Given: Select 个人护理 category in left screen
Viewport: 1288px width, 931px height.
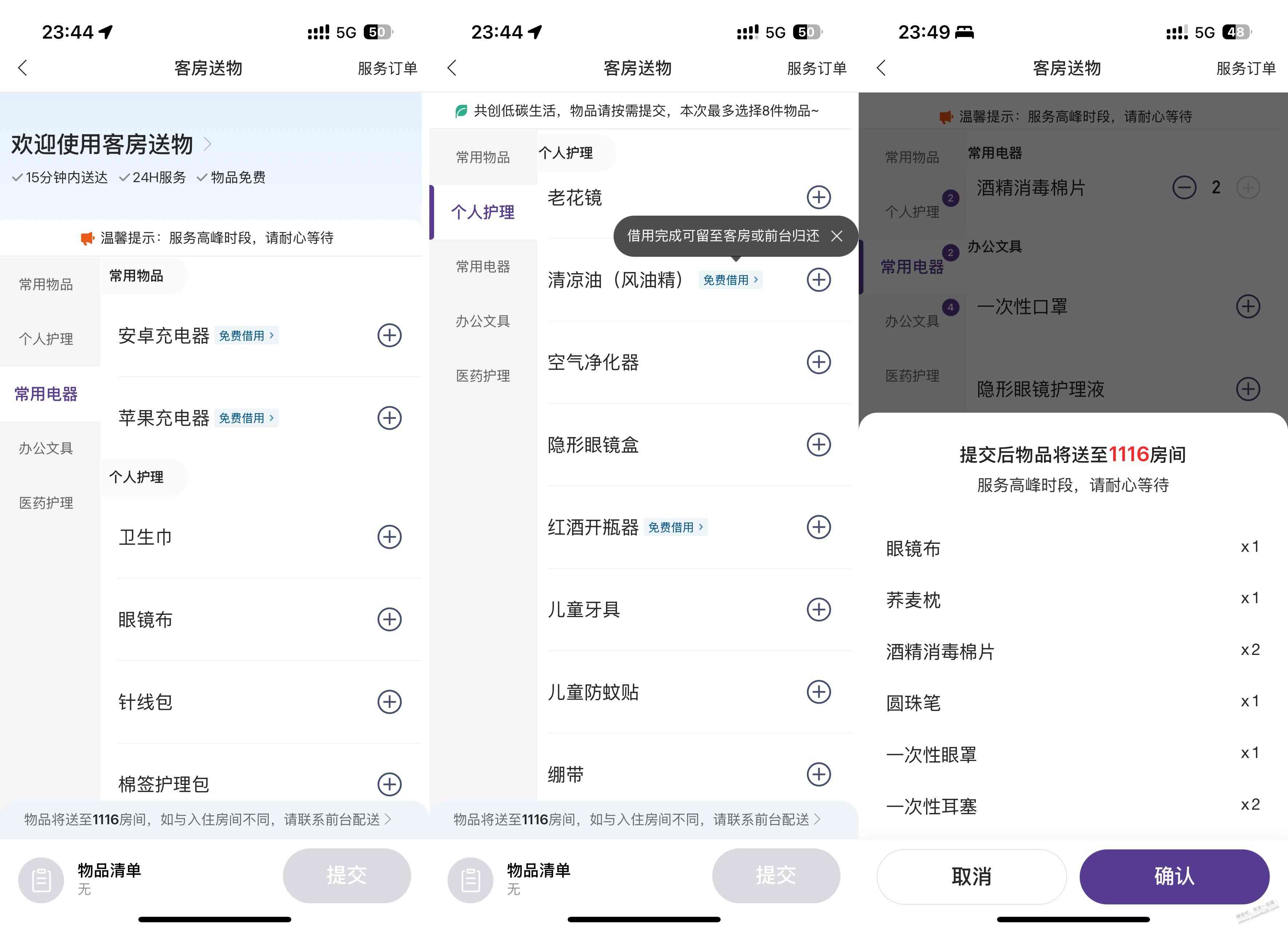Looking at the screenshot, I should 47,339.
